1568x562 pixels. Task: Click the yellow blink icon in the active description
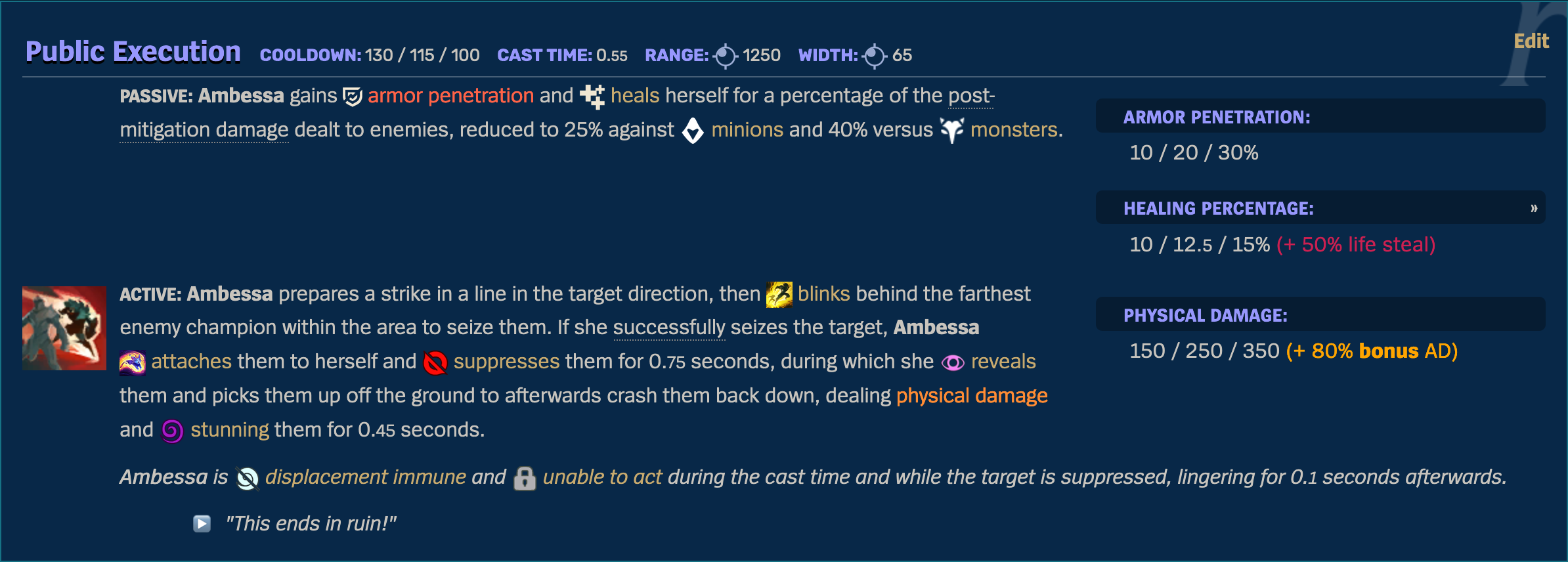[779, 293]
